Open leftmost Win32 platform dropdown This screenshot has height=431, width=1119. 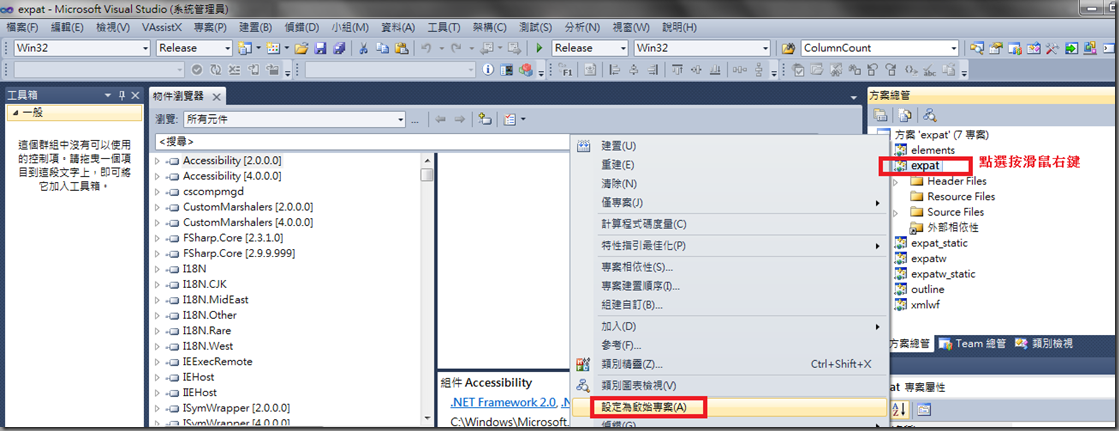[146, 49]
